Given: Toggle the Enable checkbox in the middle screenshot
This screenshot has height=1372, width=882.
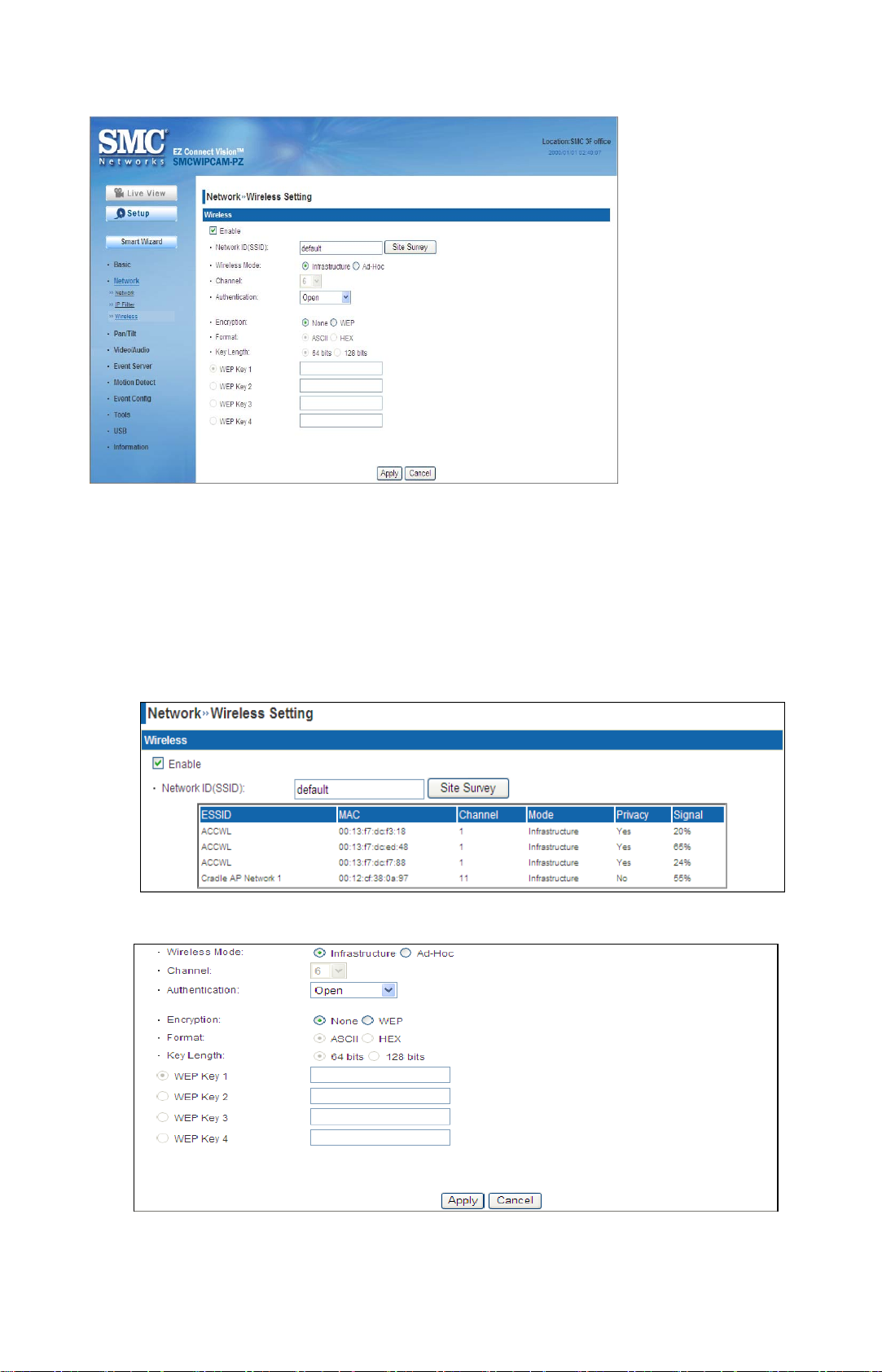Looking at the screenshot, I should (158, 764).
